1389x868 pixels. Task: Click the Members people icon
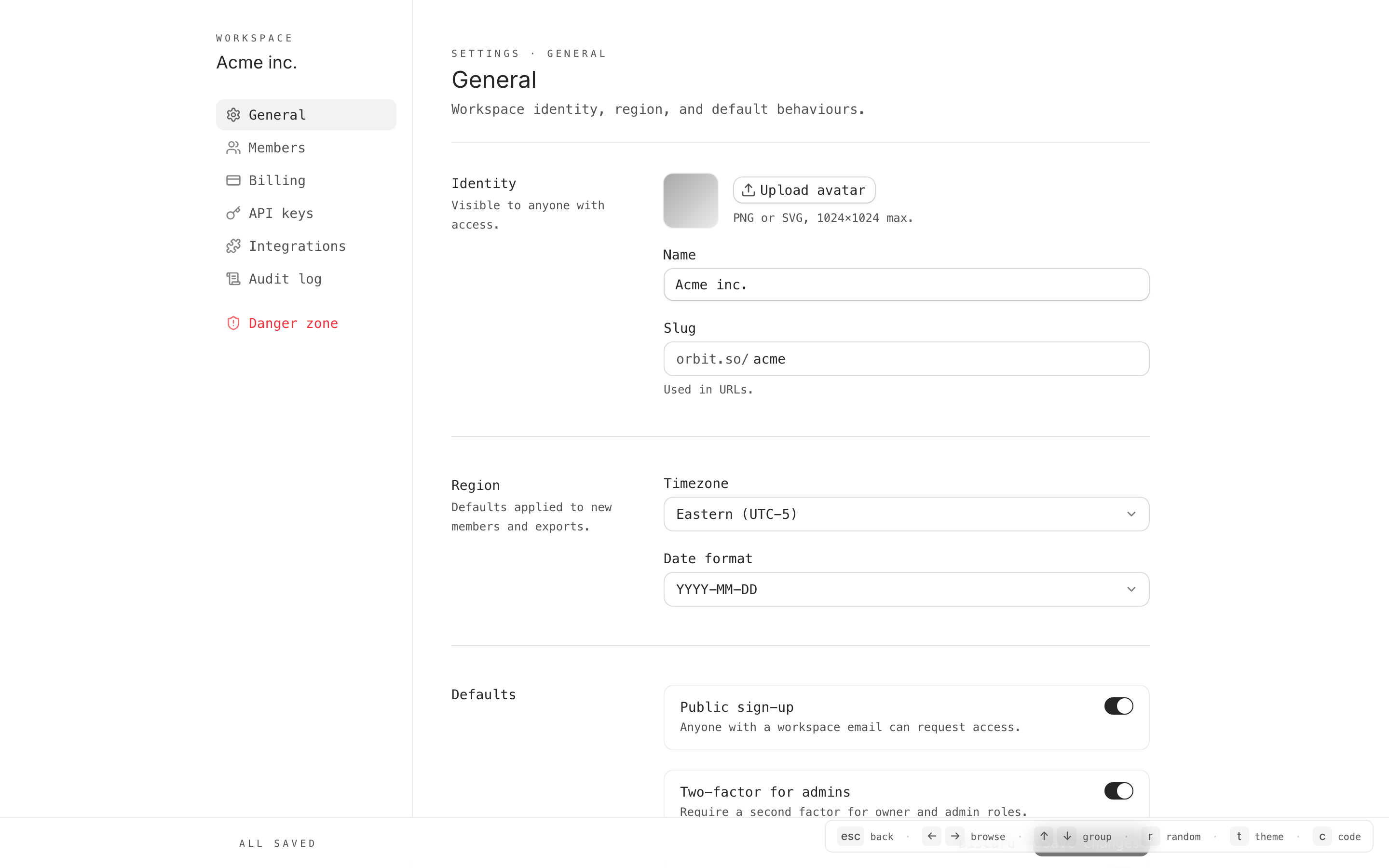click(233, 148)
